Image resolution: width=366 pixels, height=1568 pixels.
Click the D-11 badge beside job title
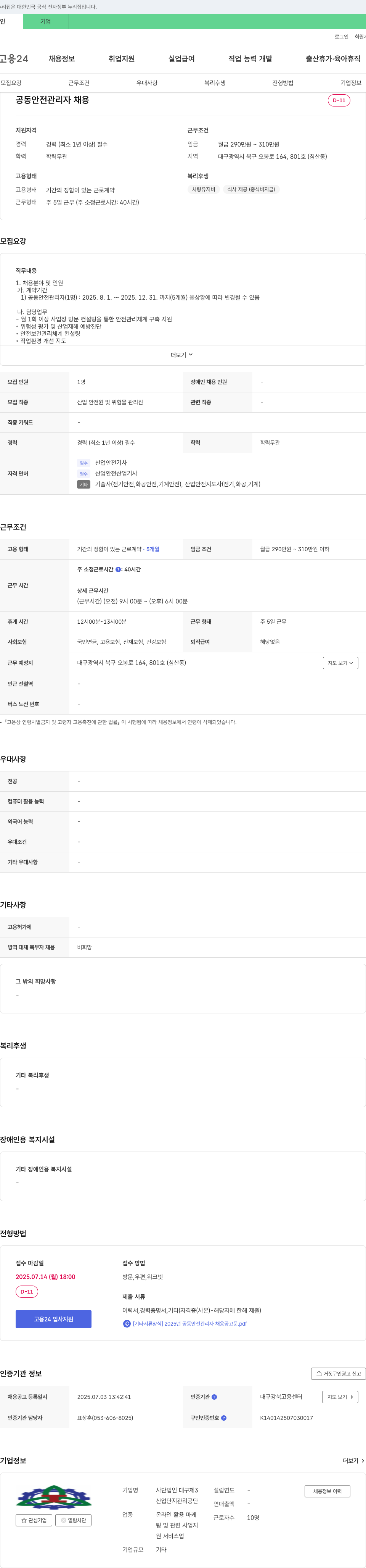click(339, 100)
